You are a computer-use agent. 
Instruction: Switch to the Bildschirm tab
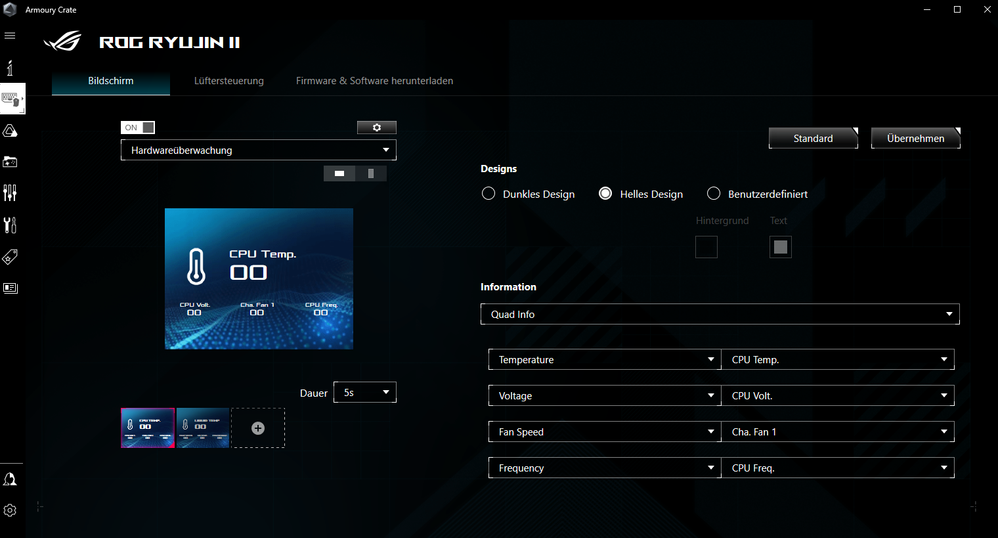(111, 81)
